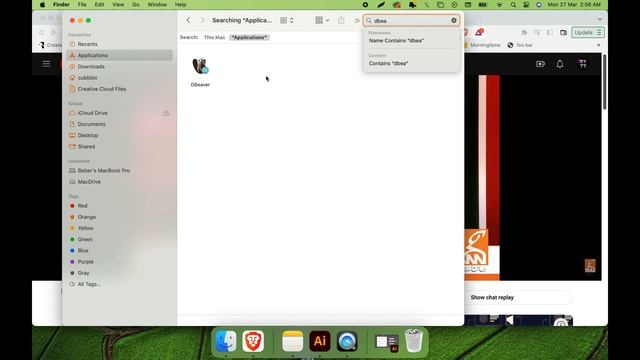640x360 pixels.
Task: Open the browser extensions puzzle icon
Action: click(524, 32)
